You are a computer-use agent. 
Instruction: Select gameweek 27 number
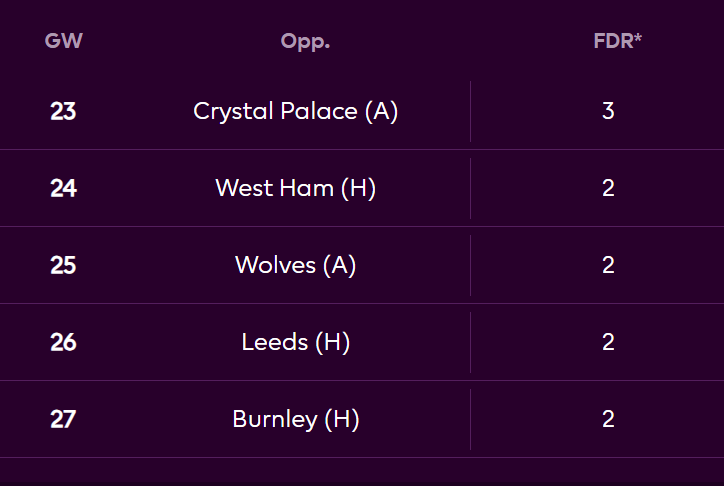(63, 419)
